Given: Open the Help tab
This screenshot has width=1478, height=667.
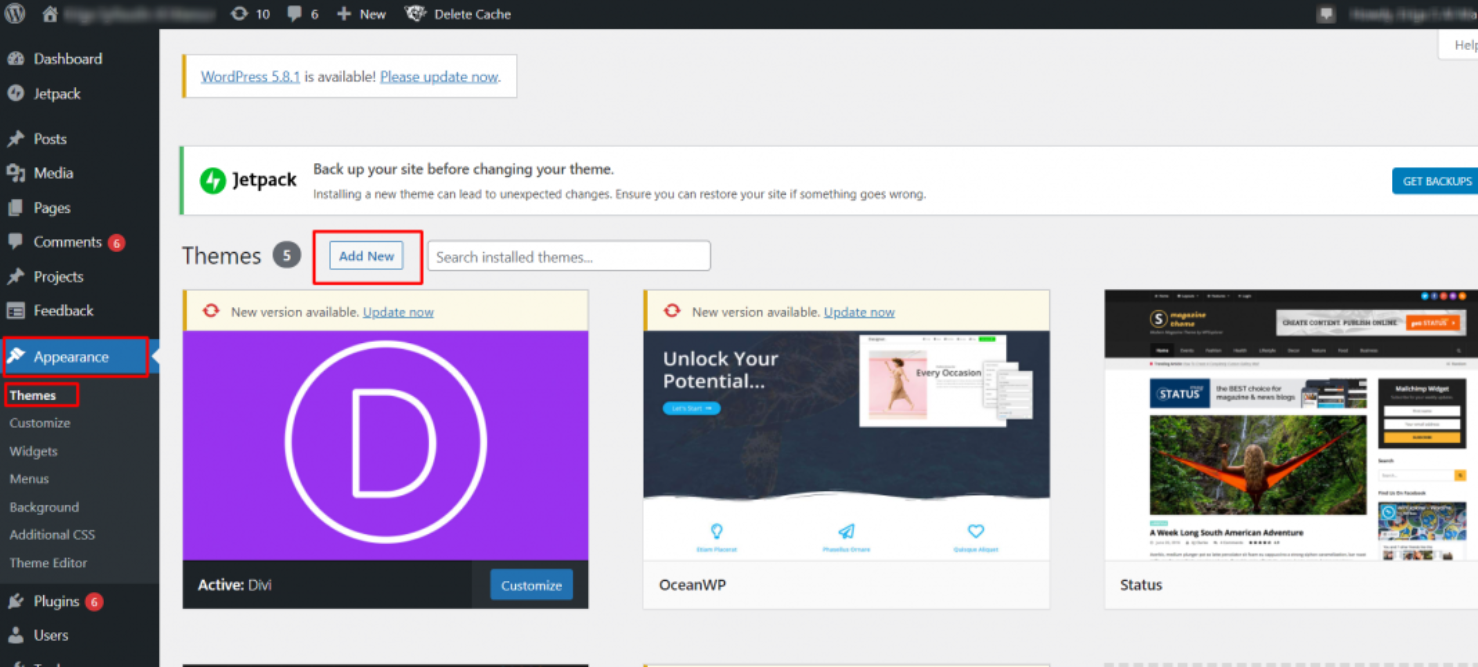Looking at the screenshot, I should pyautogui.click(x=1463, y=45).
